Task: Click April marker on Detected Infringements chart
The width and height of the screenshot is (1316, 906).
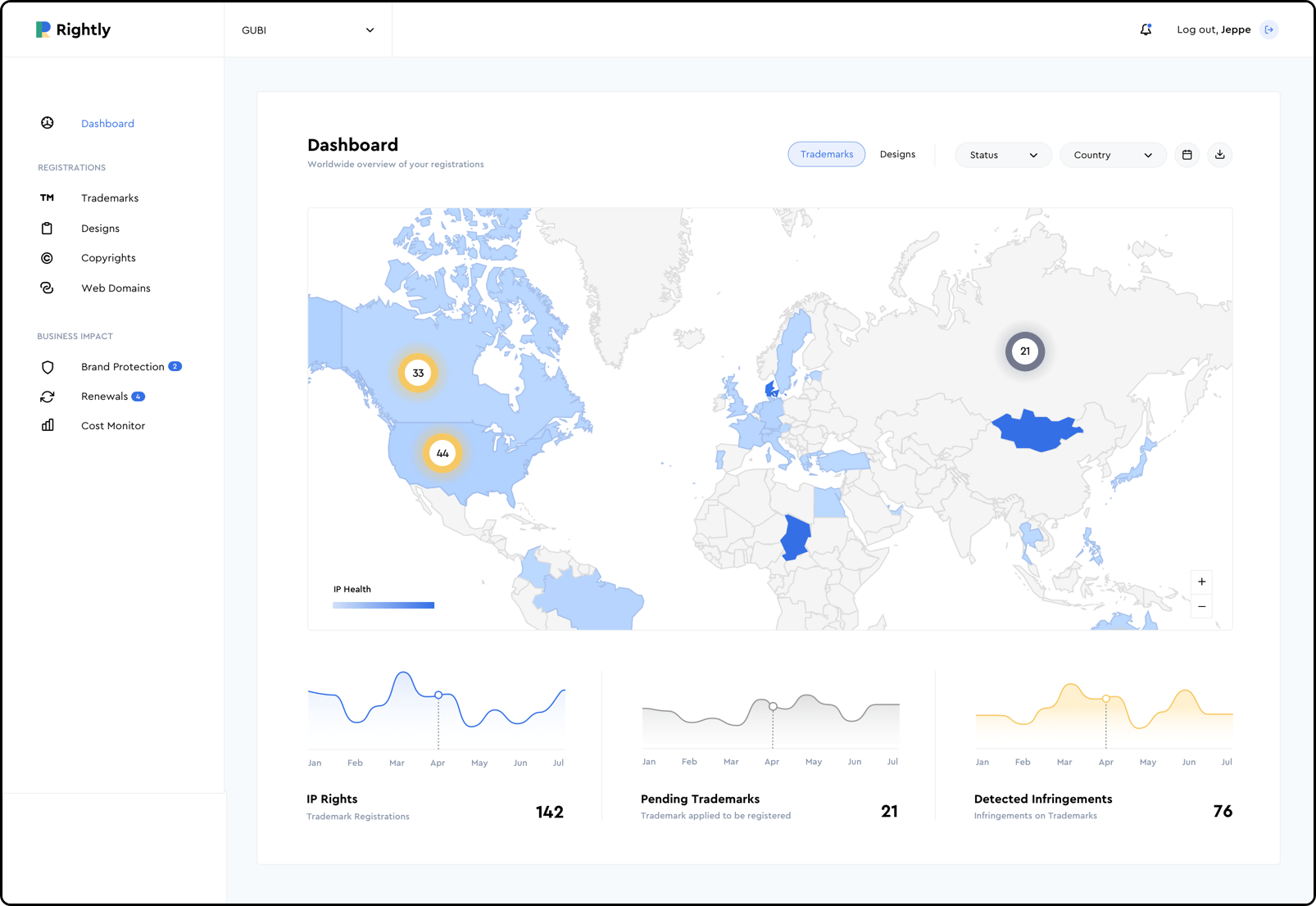Action: click(1106, 699)
